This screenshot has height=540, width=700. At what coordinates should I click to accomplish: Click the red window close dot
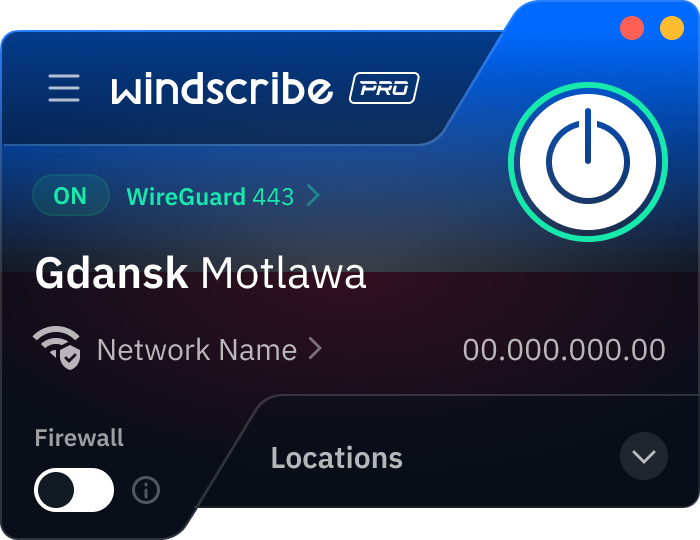point(632,28)
